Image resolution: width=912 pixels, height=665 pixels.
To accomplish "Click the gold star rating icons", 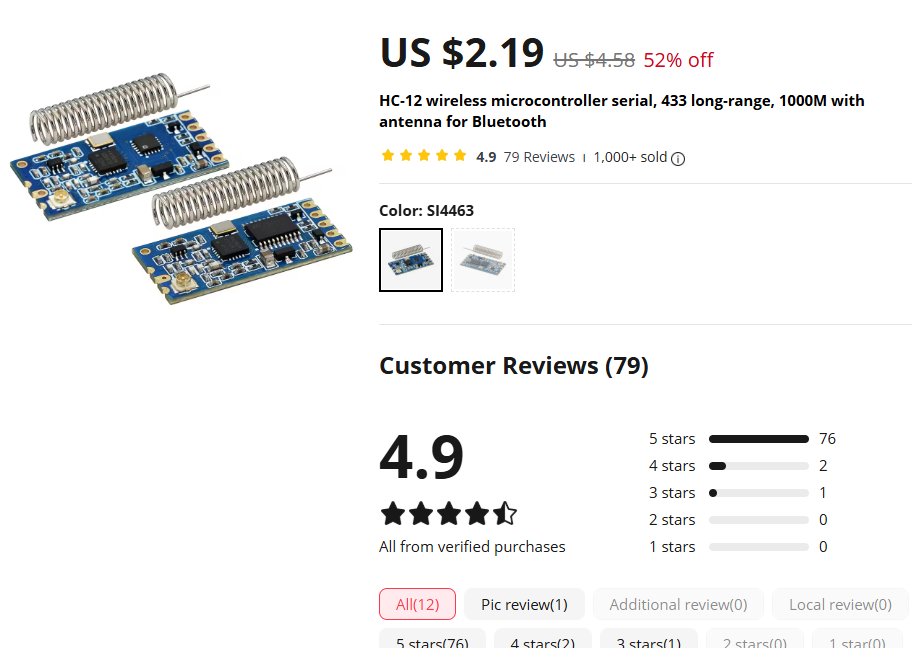I will pos(424,156).
